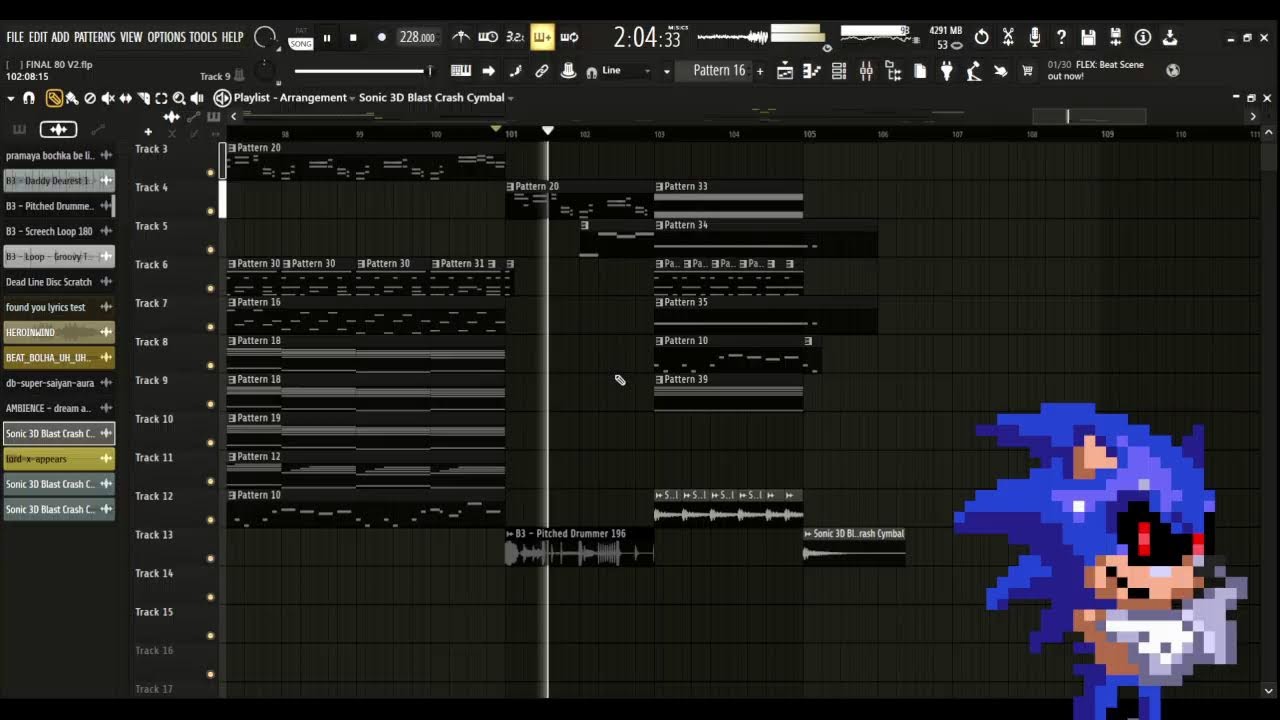Open the Browser view button
Viewport: 1280px width, 720px height.
[x=893, y=71]
